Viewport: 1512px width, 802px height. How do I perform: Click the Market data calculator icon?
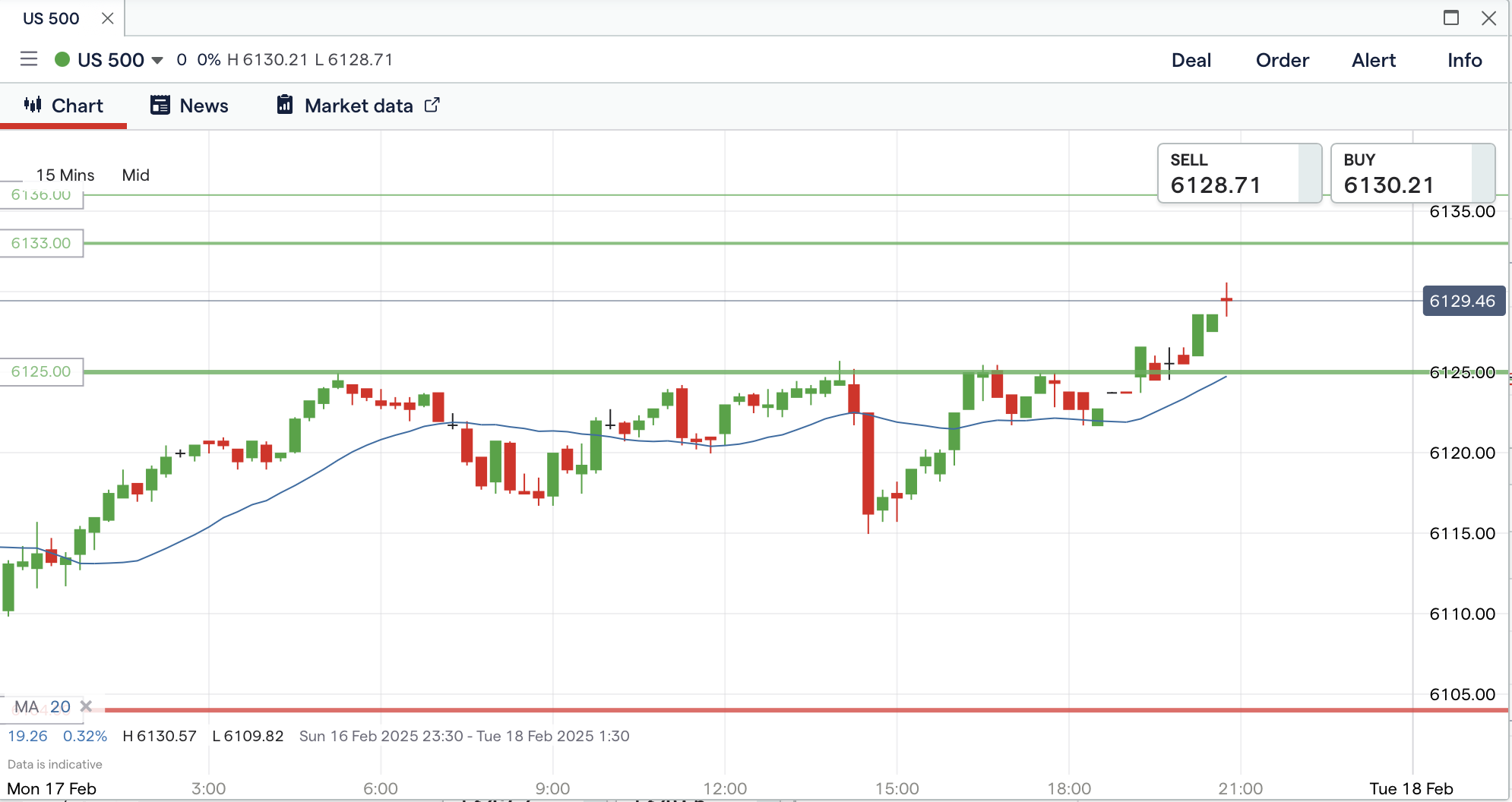point(285,105)
